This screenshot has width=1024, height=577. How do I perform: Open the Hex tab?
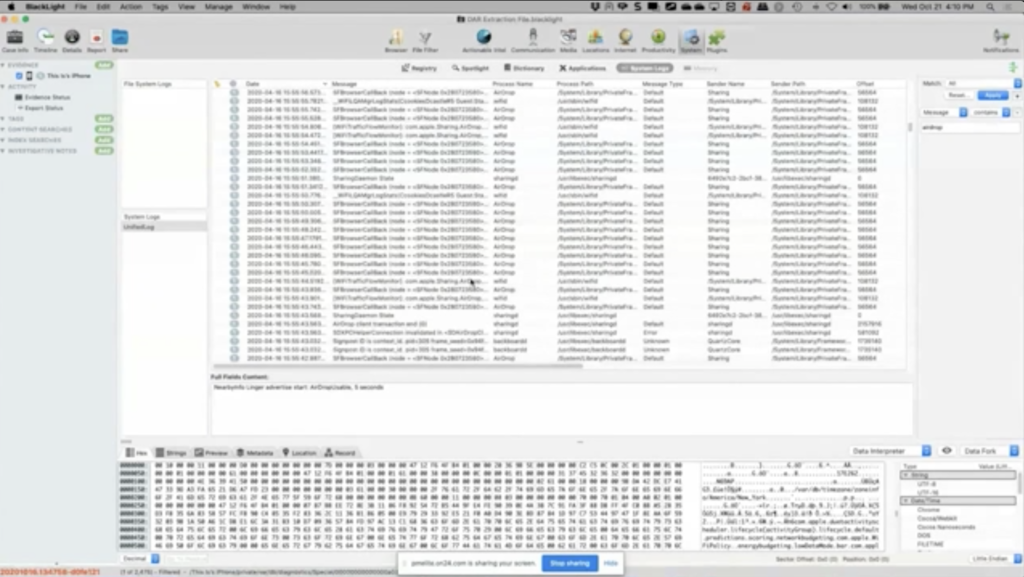(136, 452)
